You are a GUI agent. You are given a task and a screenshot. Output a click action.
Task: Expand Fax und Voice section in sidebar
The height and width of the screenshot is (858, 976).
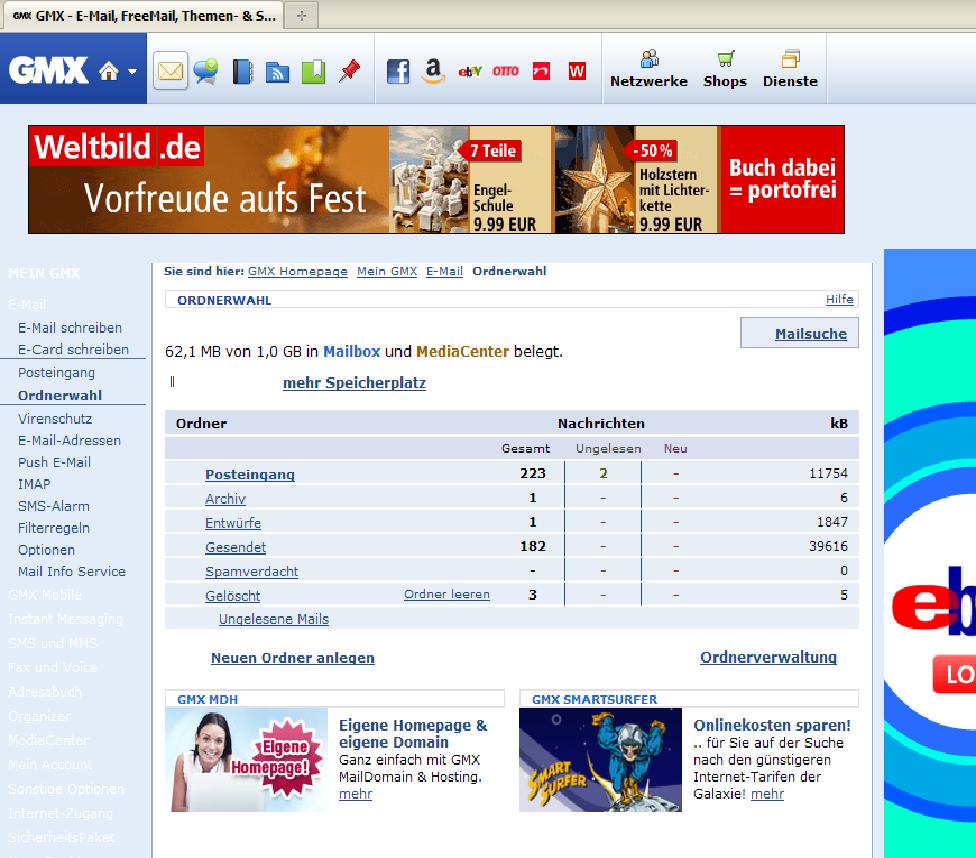tap(53, 667)
